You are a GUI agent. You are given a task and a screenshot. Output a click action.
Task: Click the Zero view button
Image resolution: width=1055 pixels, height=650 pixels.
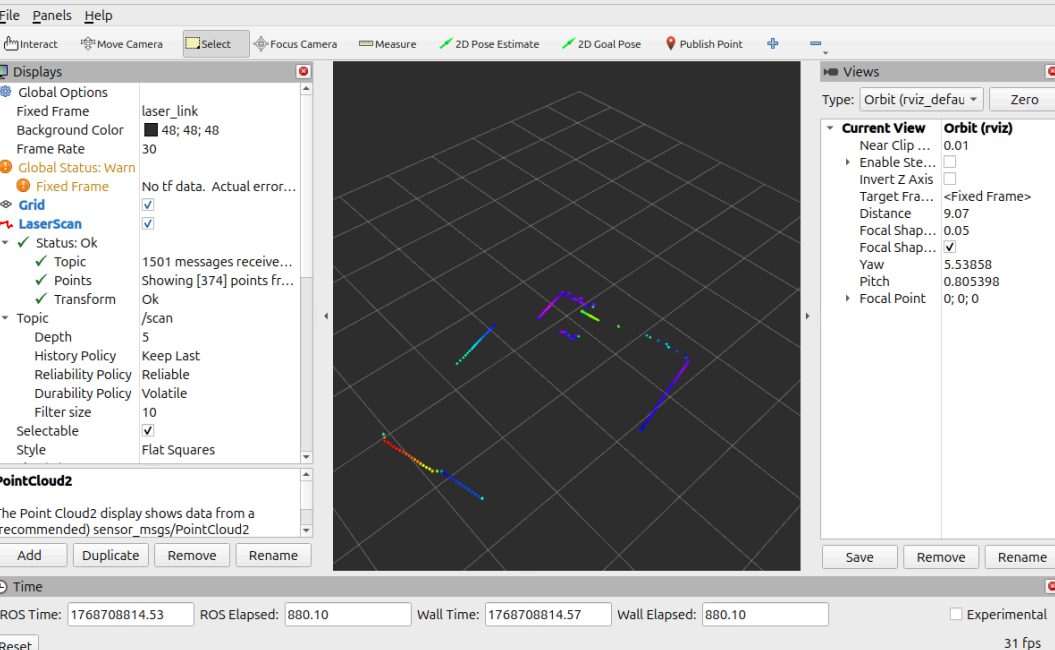tap(1023, 100)
